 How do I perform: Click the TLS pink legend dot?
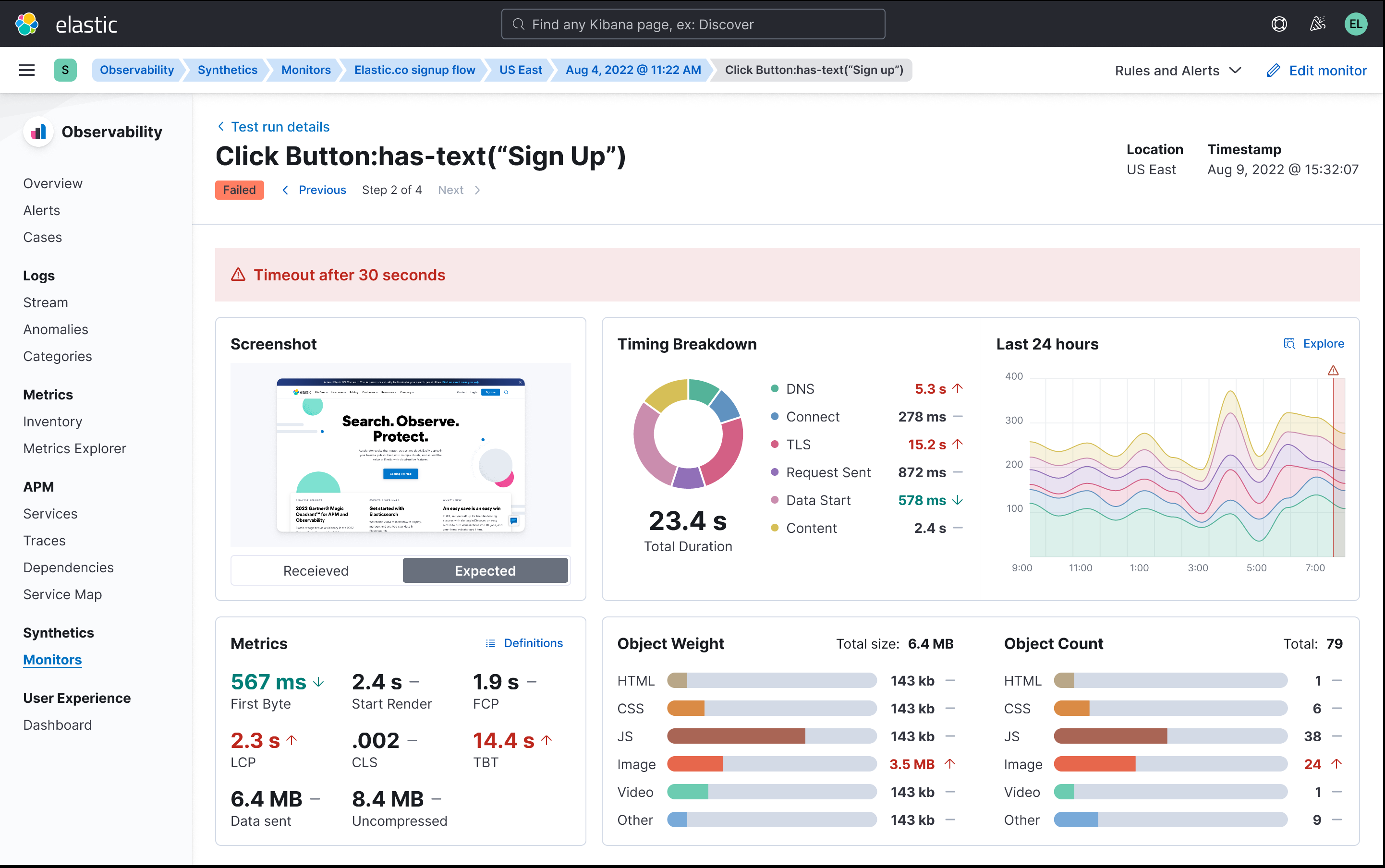point(775,445)
